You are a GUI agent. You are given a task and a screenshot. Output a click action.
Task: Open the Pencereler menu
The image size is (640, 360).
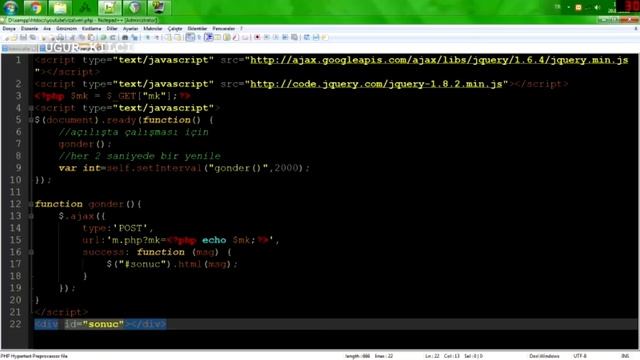tap(224, 29)
